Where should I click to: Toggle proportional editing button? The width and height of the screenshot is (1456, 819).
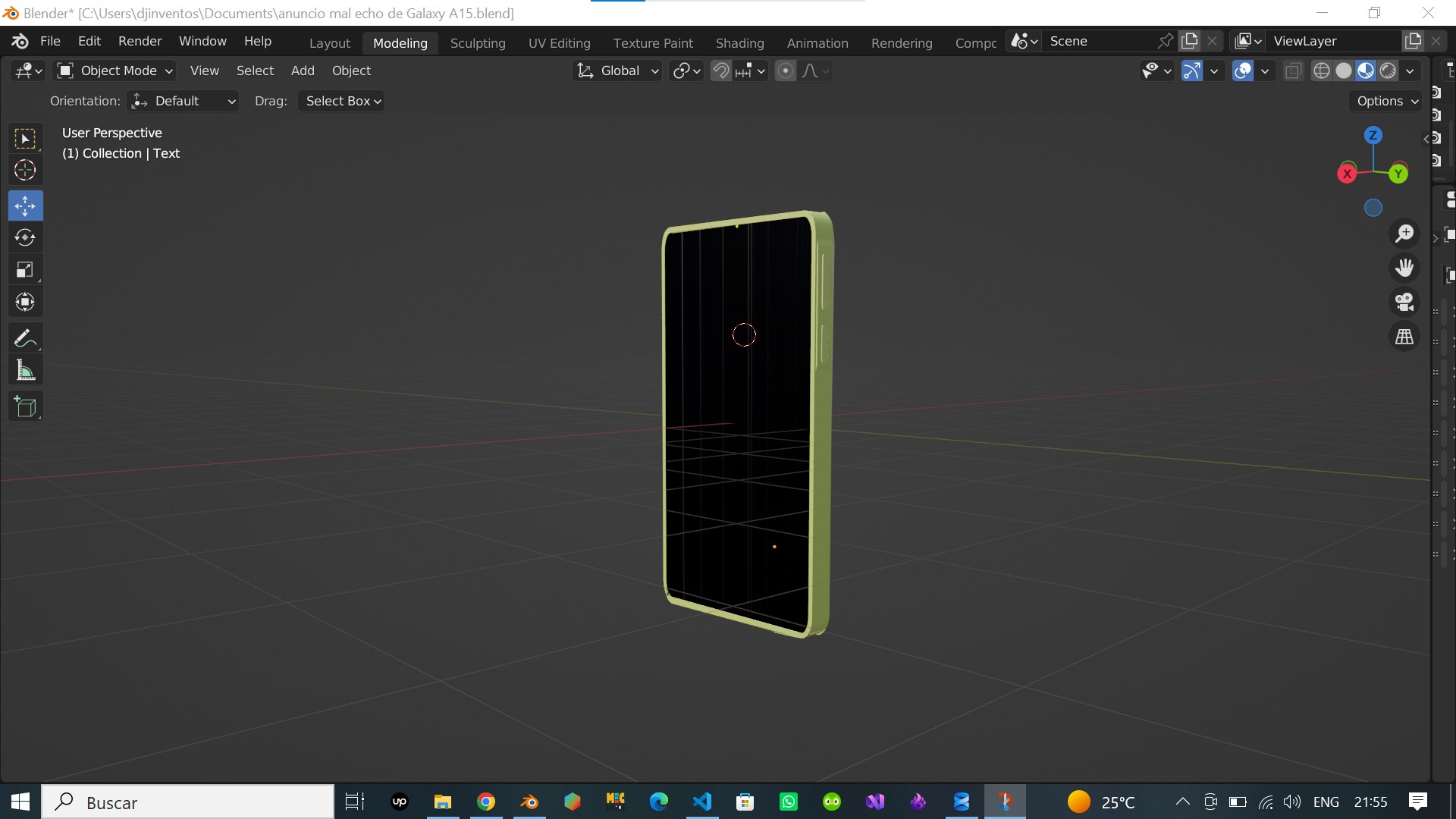(x=786, y=71)
